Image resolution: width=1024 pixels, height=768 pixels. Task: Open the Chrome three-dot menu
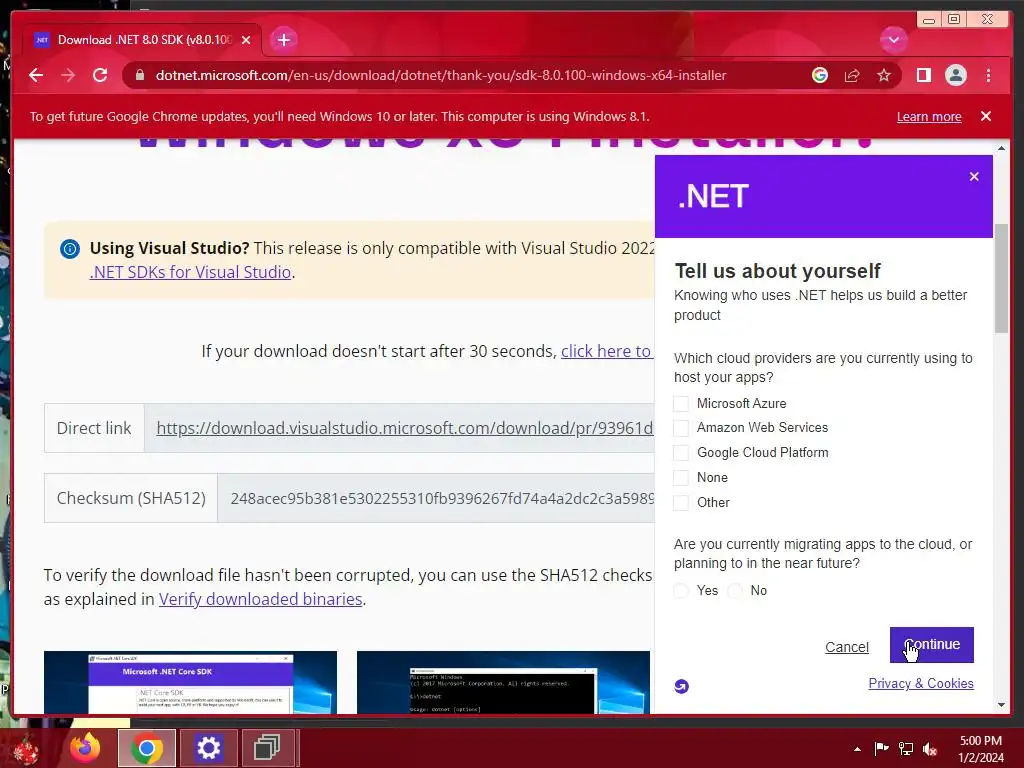(988, 75)
